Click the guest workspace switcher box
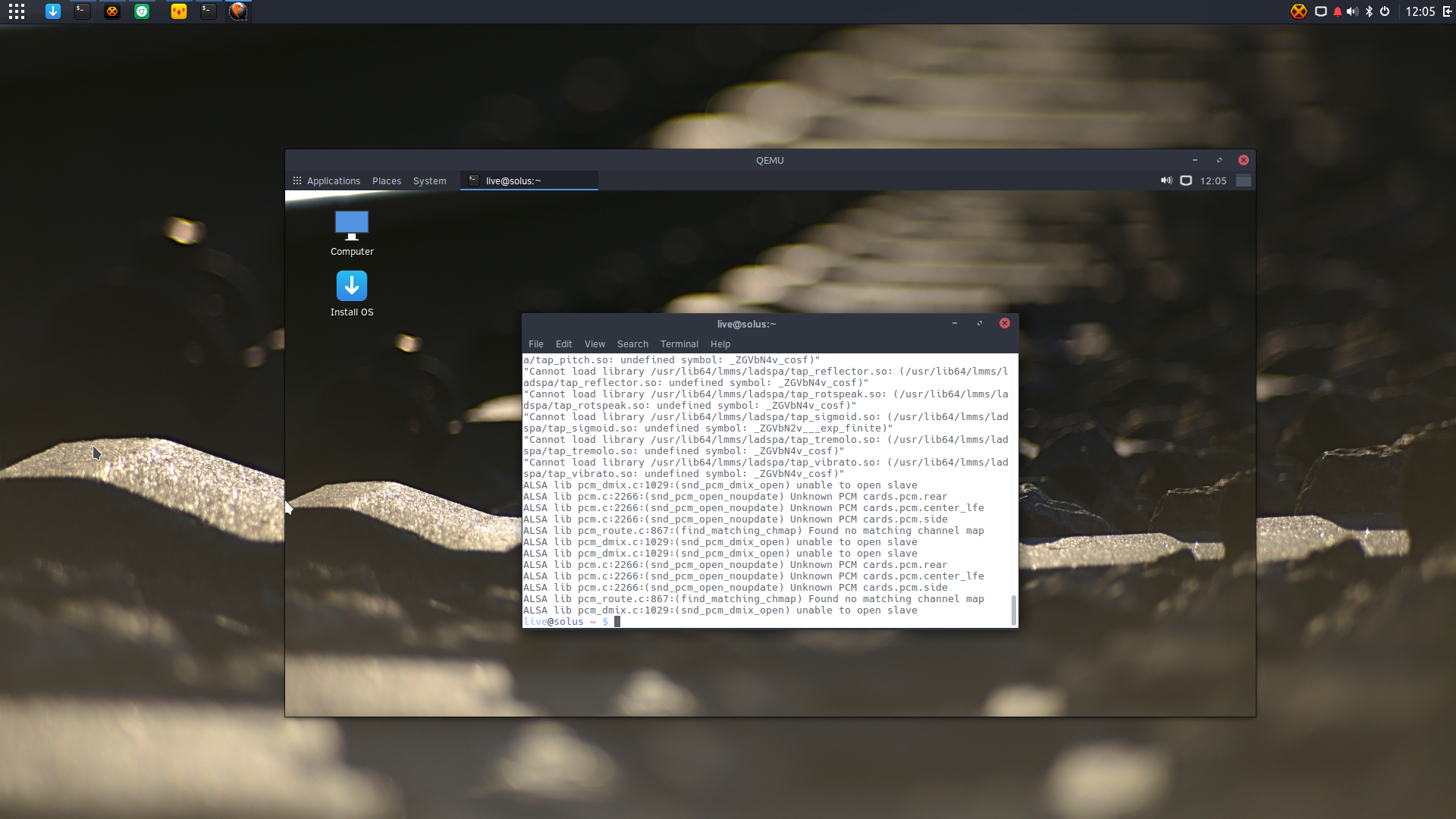This screenshot has height=819, width=1456. [1244, 180]
